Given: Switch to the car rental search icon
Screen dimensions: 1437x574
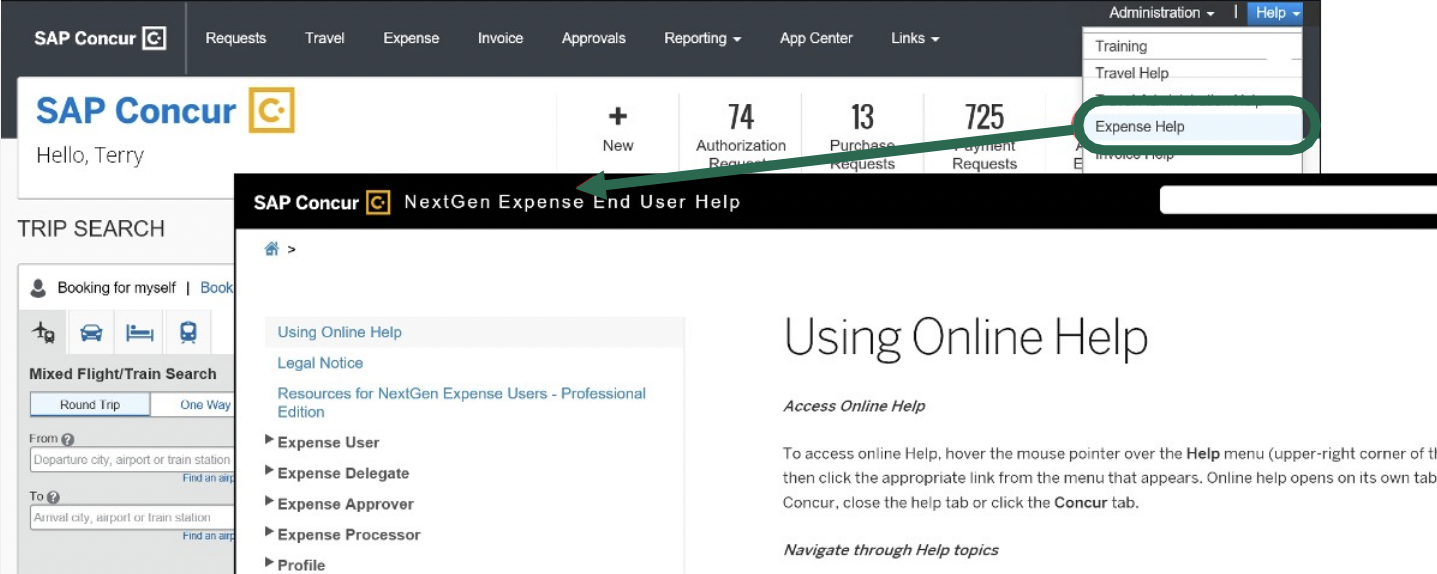Looking at the screenshot, I should point(91,333).
